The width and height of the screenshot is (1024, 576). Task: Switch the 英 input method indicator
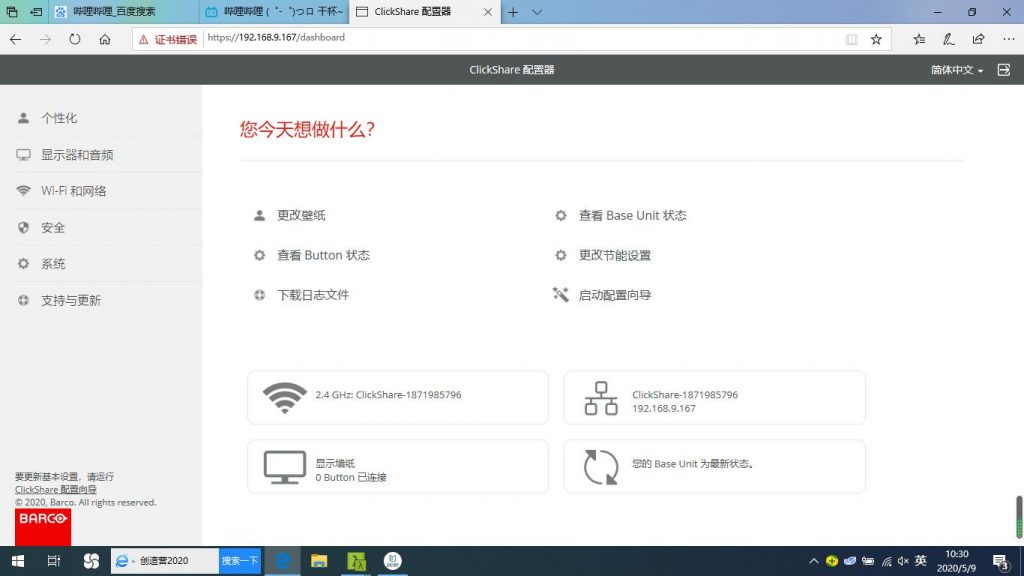pos(921,560)
